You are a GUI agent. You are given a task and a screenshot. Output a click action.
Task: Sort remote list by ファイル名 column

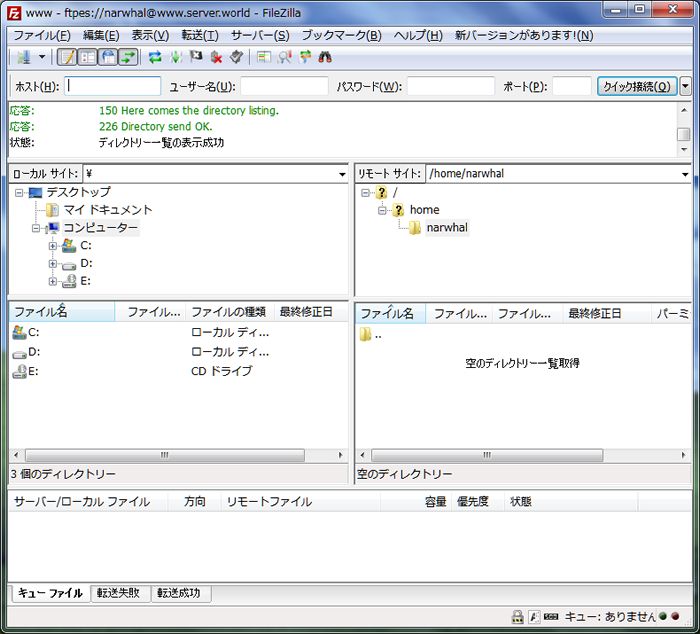[391, 313]
